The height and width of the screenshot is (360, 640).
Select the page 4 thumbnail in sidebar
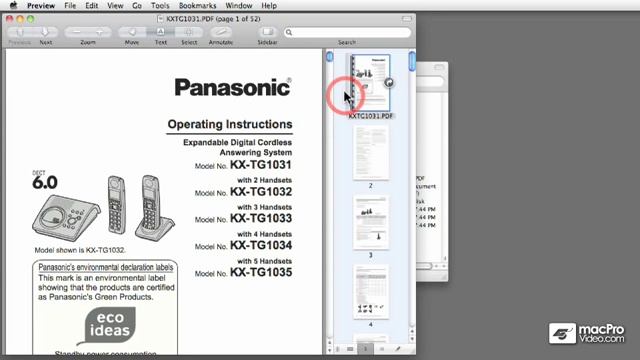[371, 292]
